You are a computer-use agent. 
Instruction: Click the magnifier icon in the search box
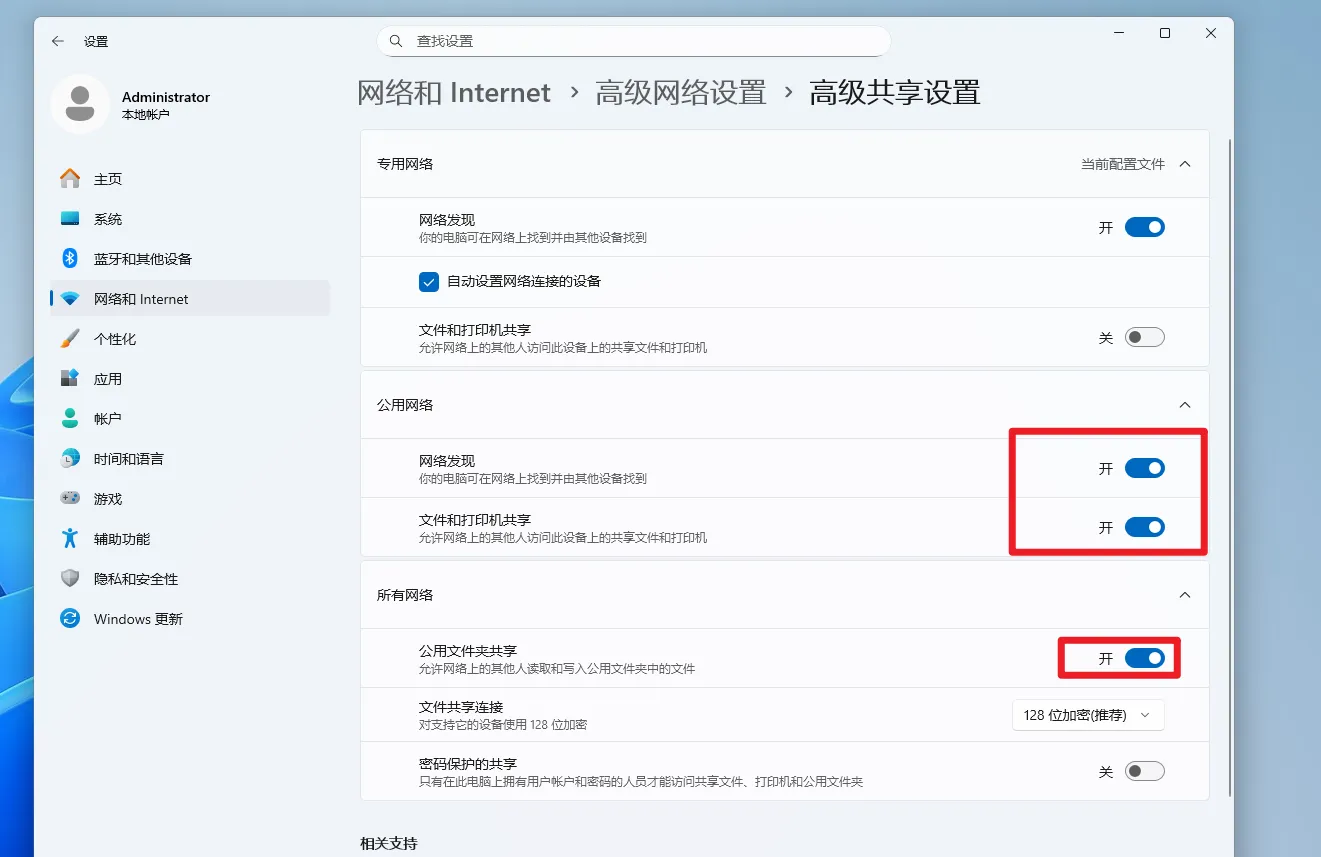pos(396,41)
